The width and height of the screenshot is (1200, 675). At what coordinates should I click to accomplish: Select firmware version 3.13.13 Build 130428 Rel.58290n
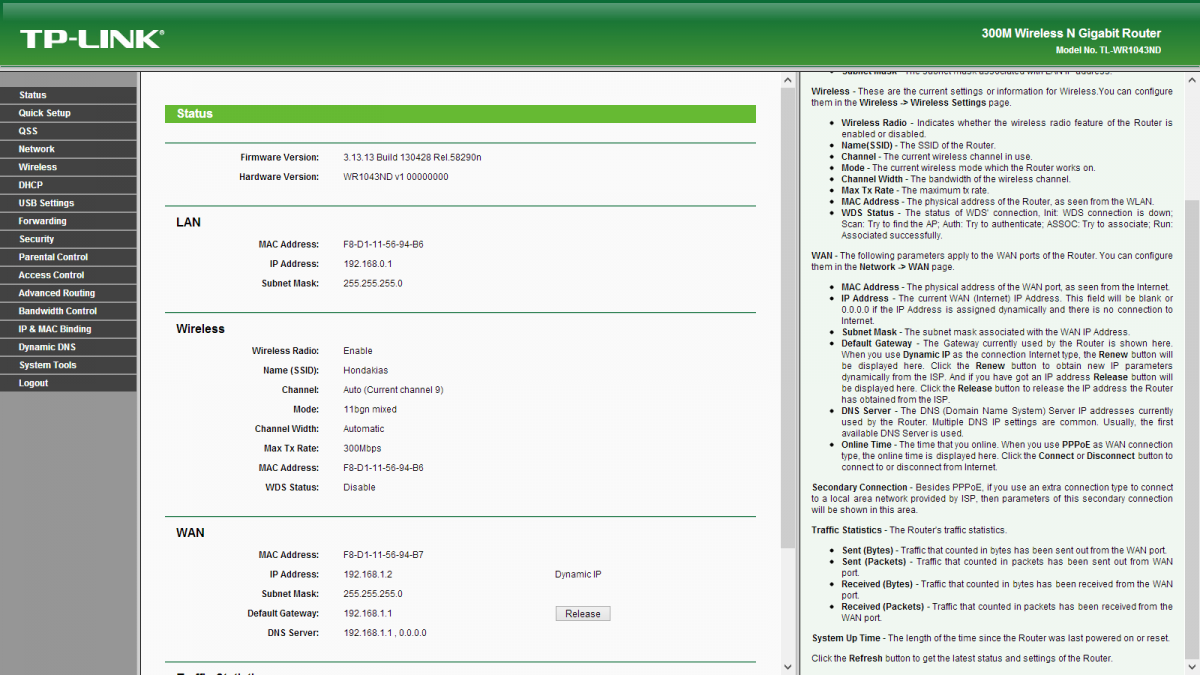[412, 158]
